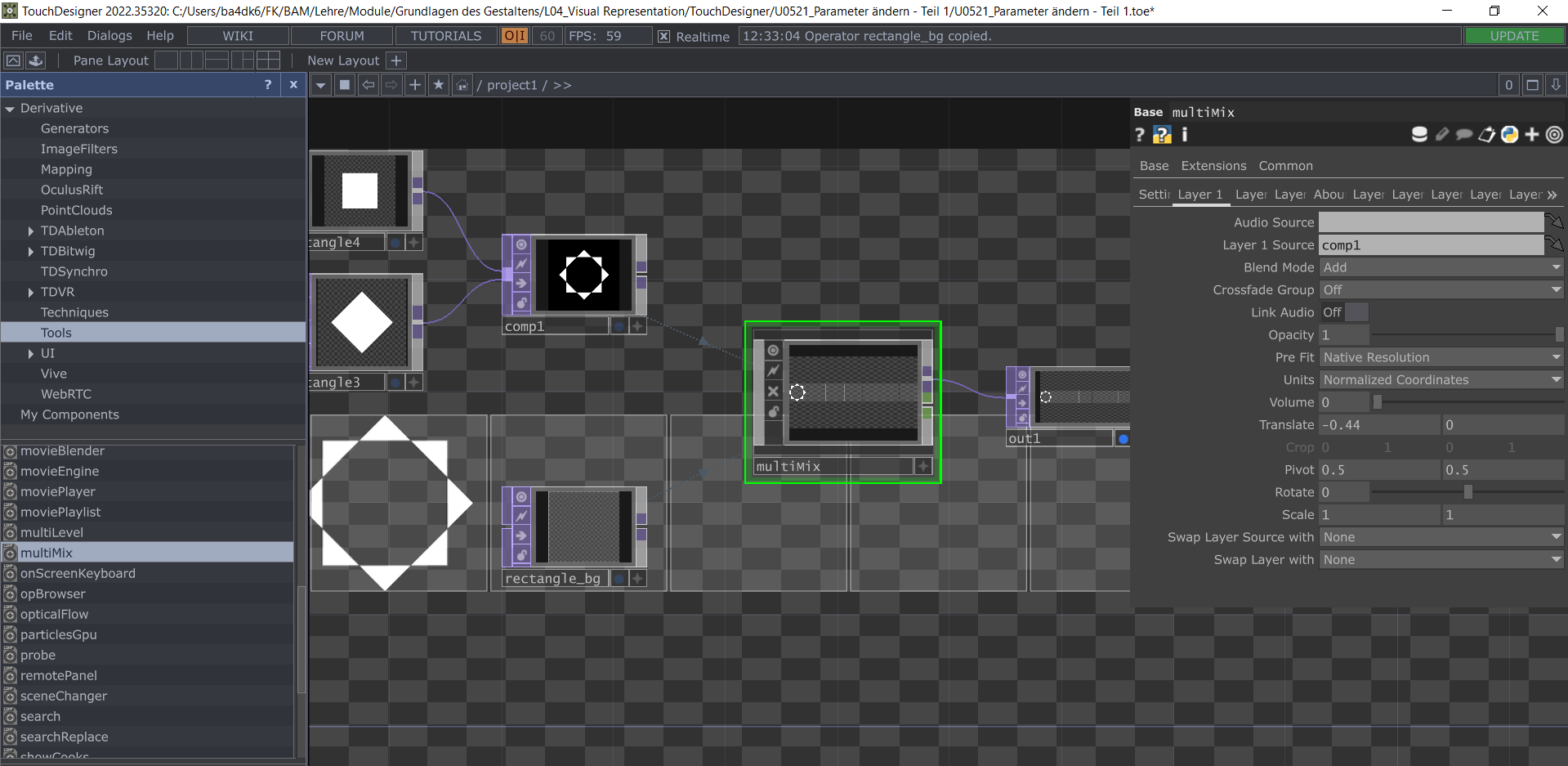Viewport: 1568px width, 766px height.
Task: Click the star bookmark icon in path bar
Action: tap(439, 85)
